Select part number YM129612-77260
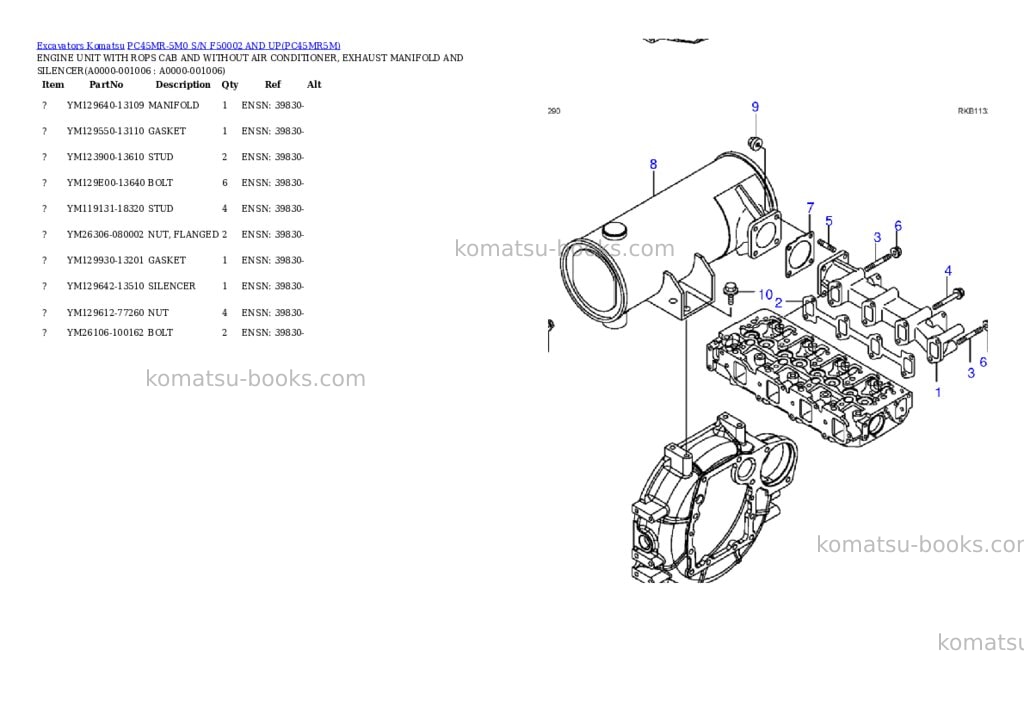The width and height of the screenshot is (1024, 725). (x=106, y=313)
